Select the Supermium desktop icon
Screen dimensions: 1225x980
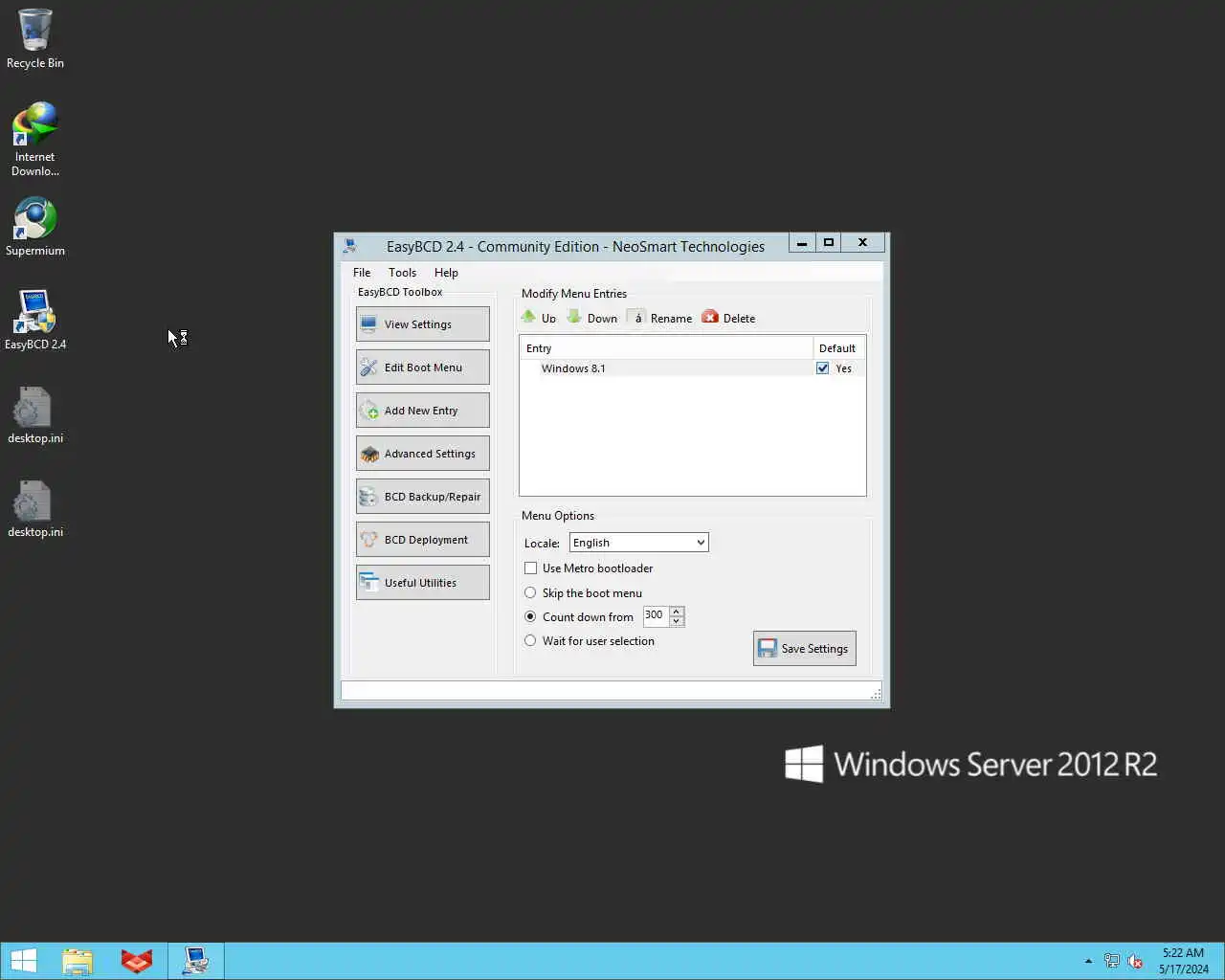(x=35, y=227)
